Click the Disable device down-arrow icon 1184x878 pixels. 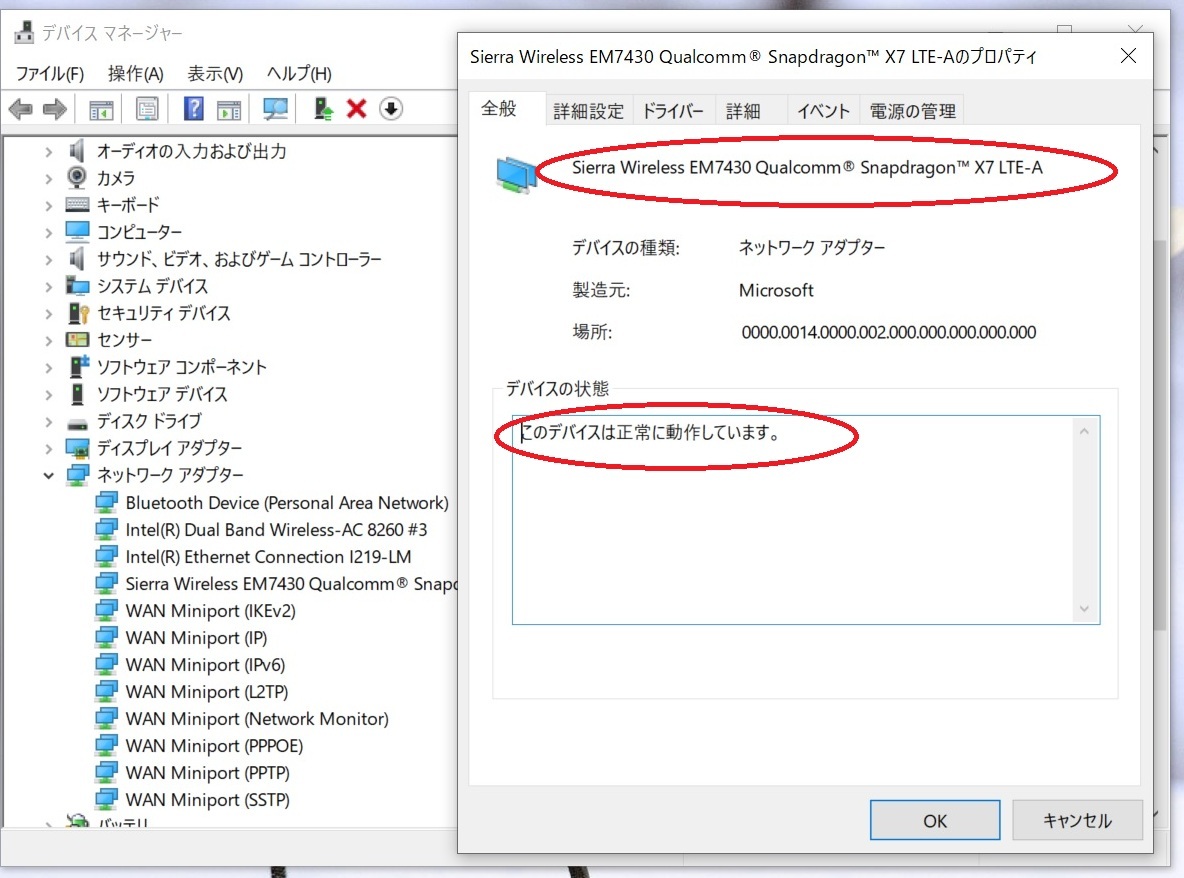[x=390, y=109]
